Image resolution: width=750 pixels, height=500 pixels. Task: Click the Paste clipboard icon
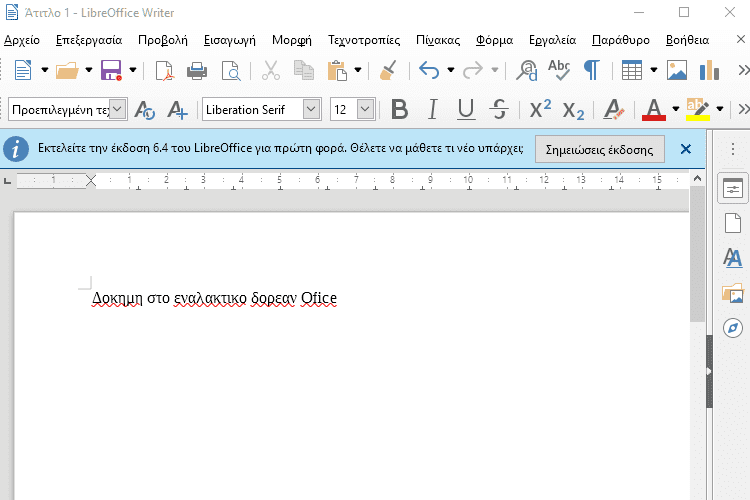[x=337, y=70]
